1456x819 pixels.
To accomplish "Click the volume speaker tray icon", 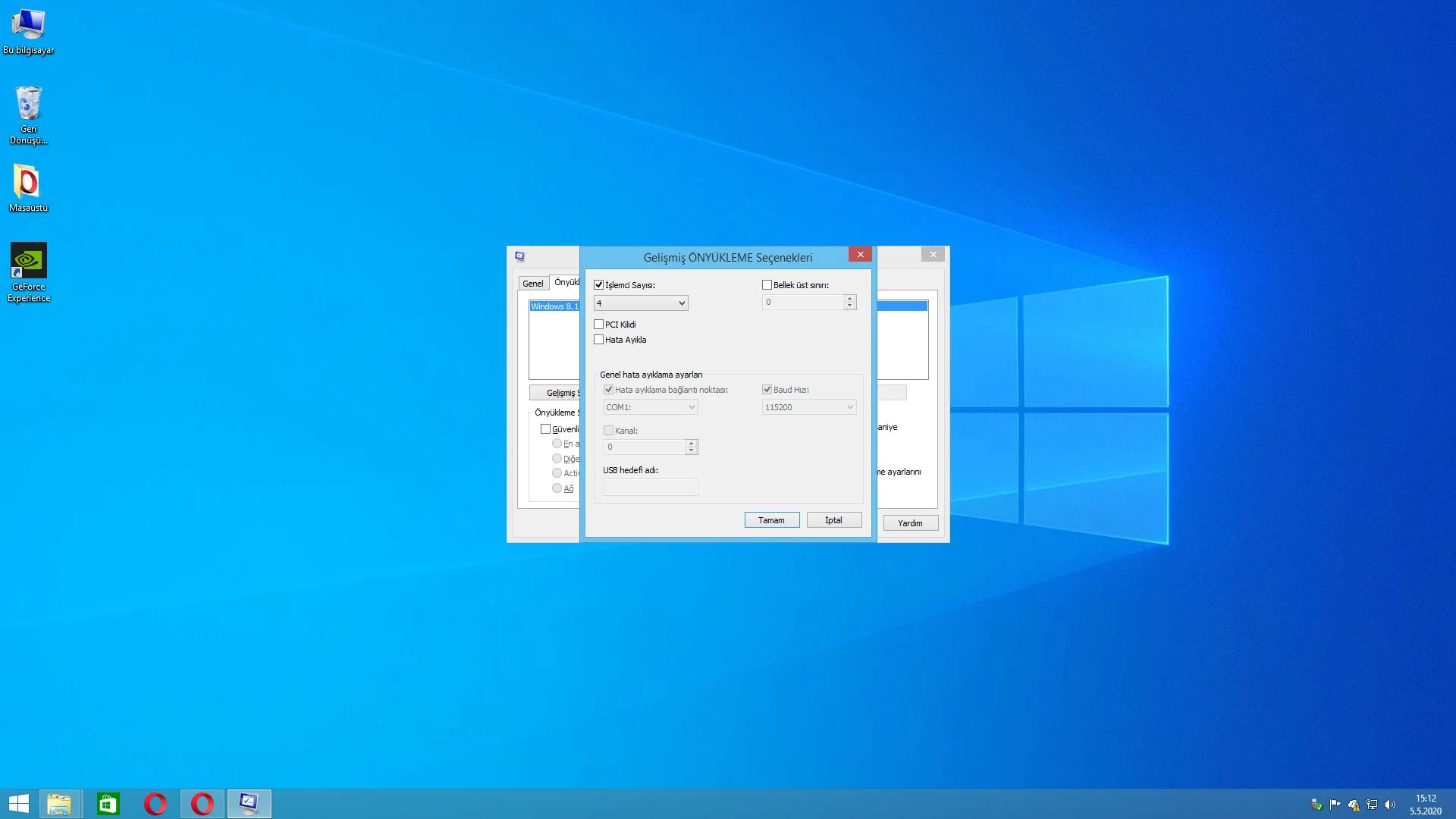I will tap(1389, 805).
